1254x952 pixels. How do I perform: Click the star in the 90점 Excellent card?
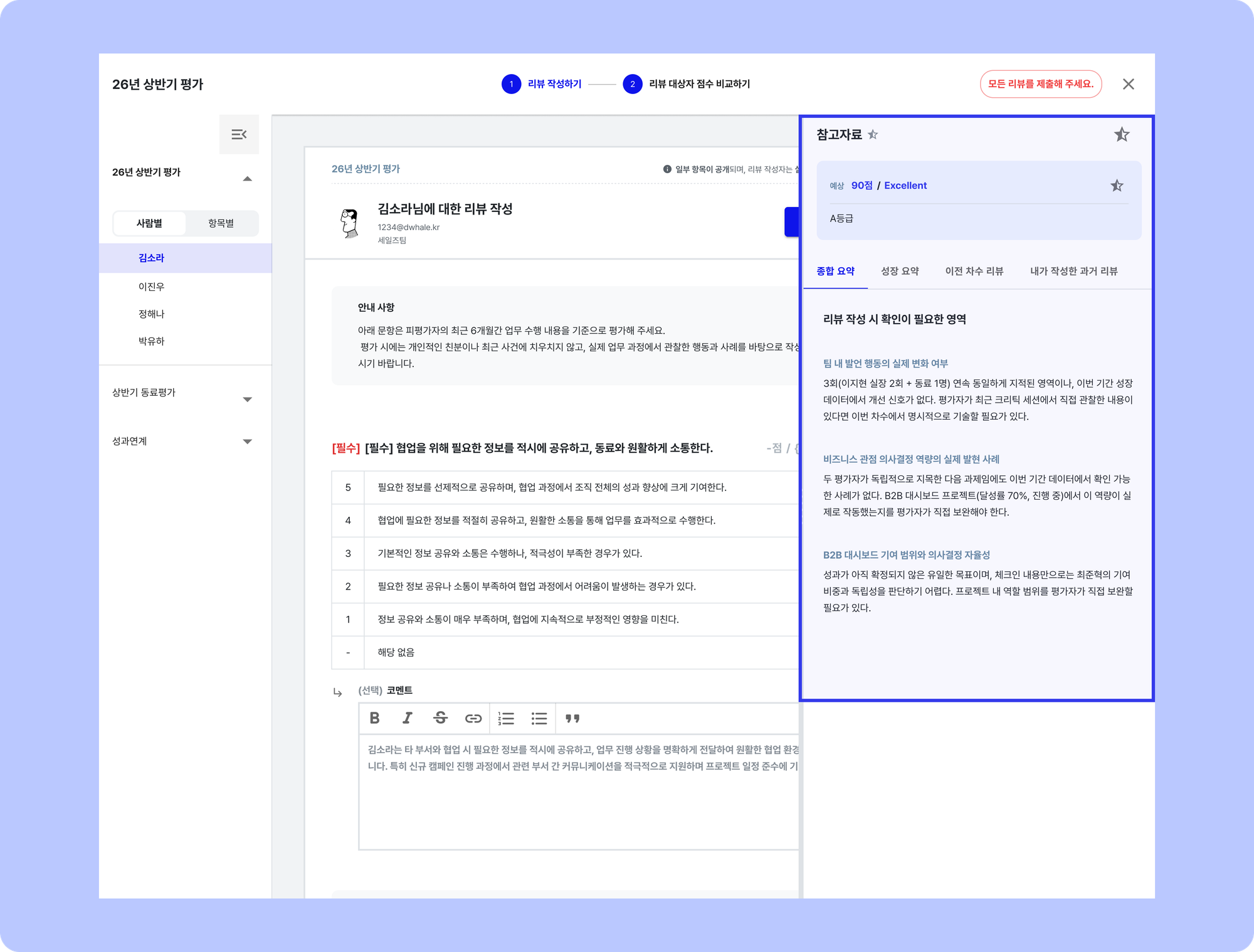click(x=1117, y=185)
